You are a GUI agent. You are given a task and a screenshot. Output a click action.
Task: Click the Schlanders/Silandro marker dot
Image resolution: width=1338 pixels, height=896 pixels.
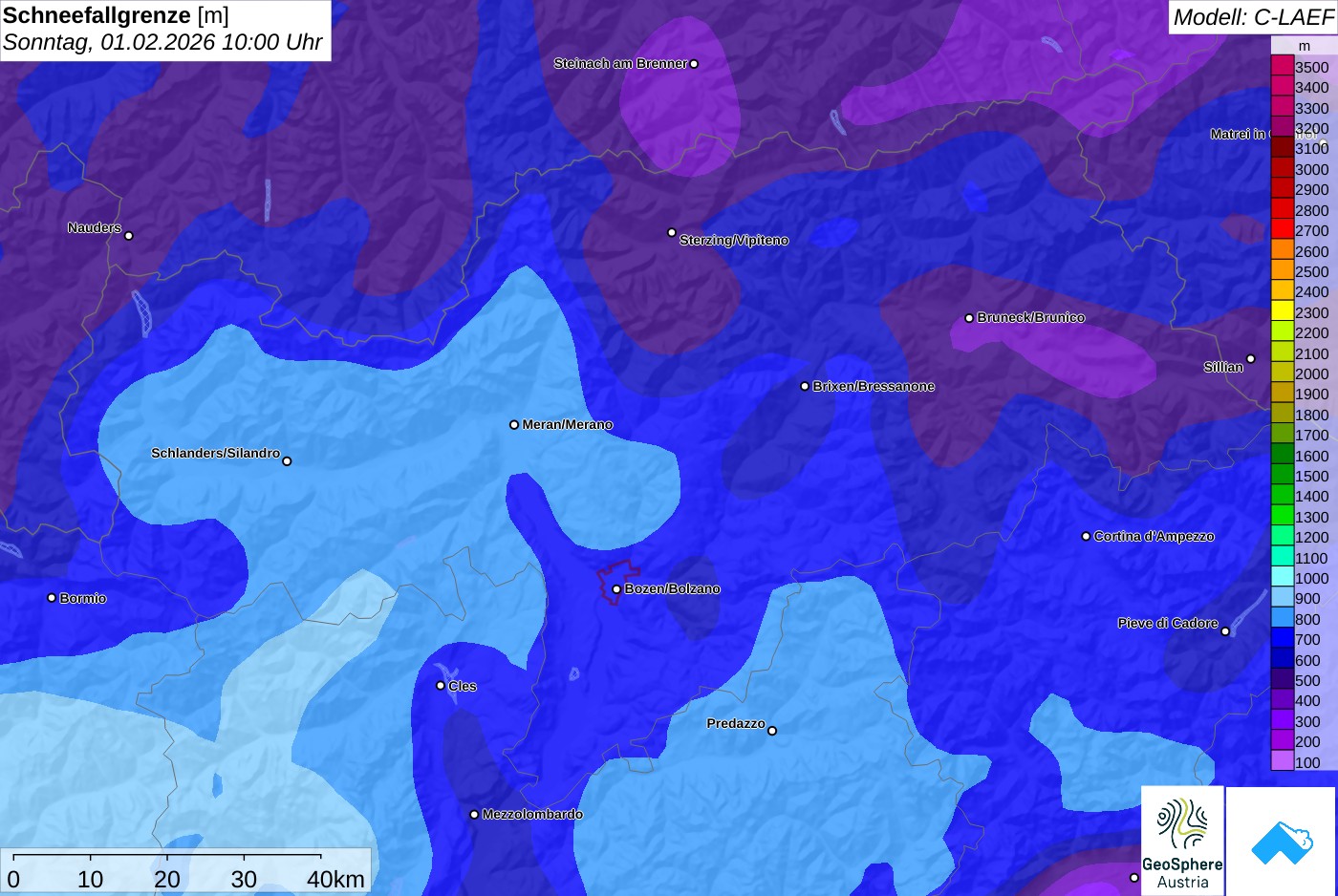287,461
